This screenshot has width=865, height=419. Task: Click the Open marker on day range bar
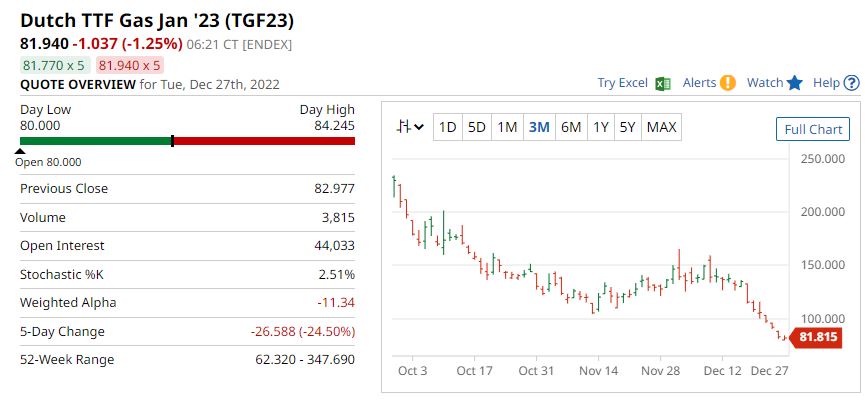point(21,151)
